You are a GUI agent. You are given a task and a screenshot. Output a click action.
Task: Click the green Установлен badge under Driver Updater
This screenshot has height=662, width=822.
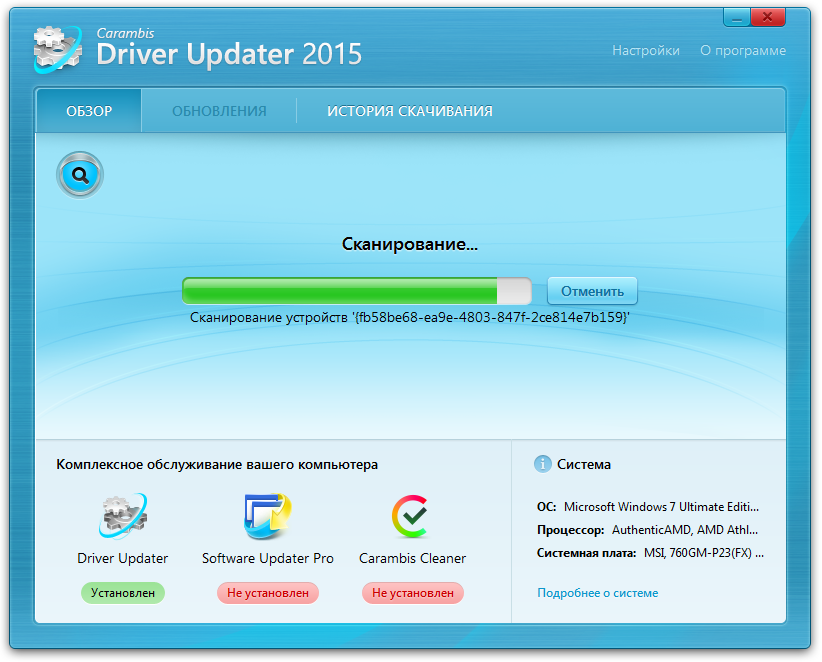pos(122,593)
